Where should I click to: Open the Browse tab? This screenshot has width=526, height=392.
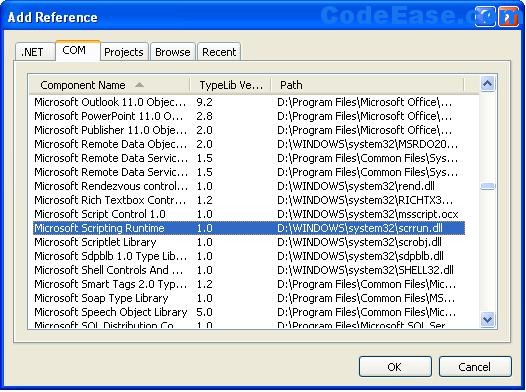point(172,52)
